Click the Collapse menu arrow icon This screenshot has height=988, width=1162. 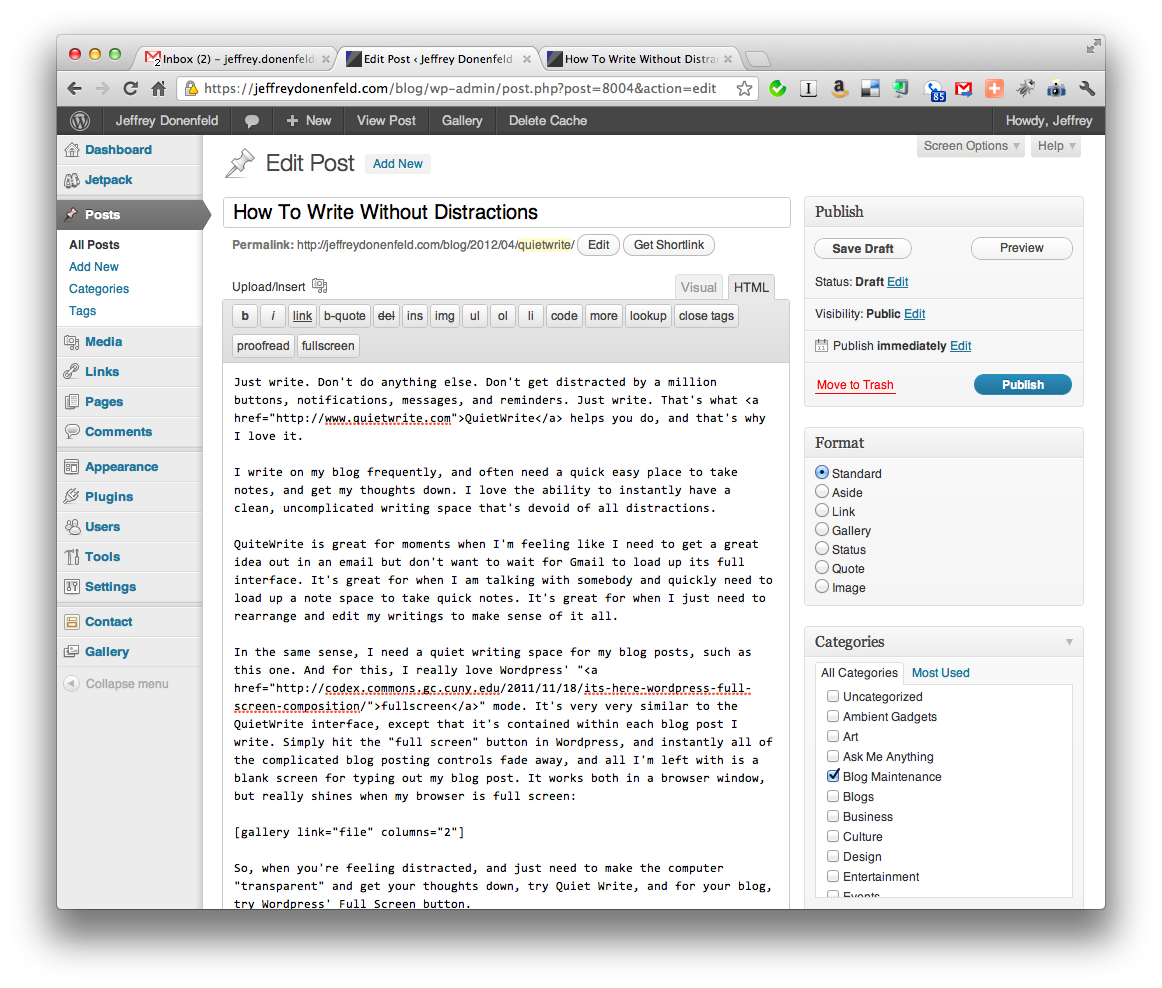[x=72, y=683]
